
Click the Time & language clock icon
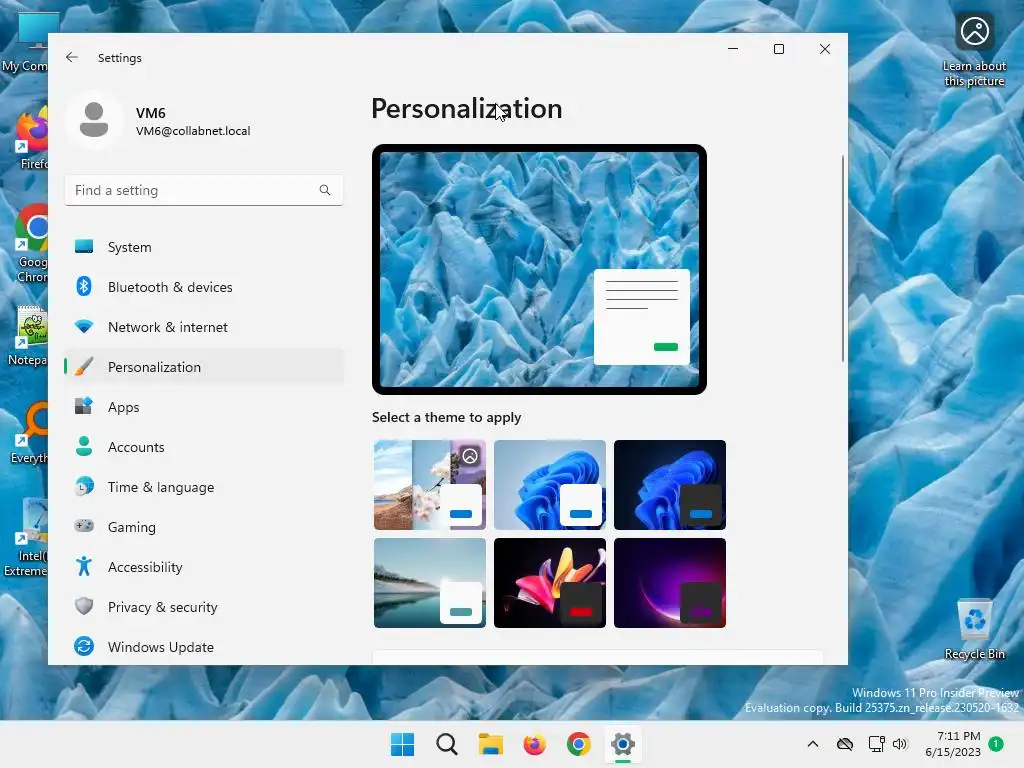pyautogui.click(x=84, y=487)
